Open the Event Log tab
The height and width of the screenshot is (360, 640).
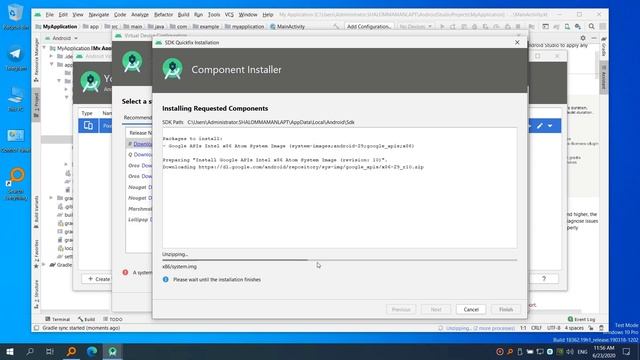(x=582, y=319)
